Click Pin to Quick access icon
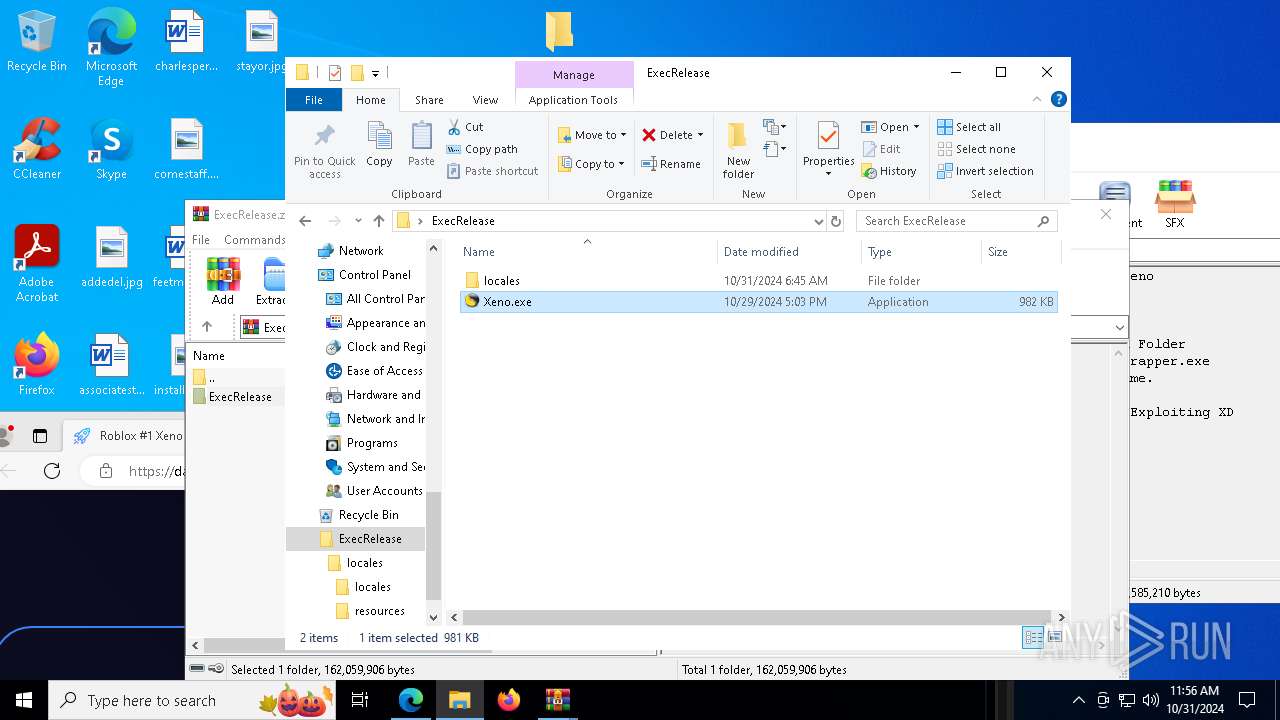Viewport: 1280px width, 720px height. (324, 152)
